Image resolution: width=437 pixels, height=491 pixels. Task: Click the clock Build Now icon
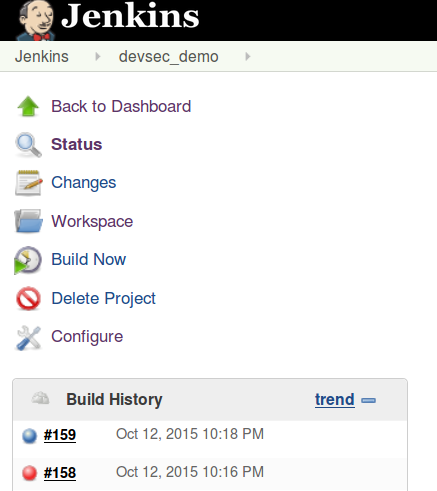click(28, 260)
